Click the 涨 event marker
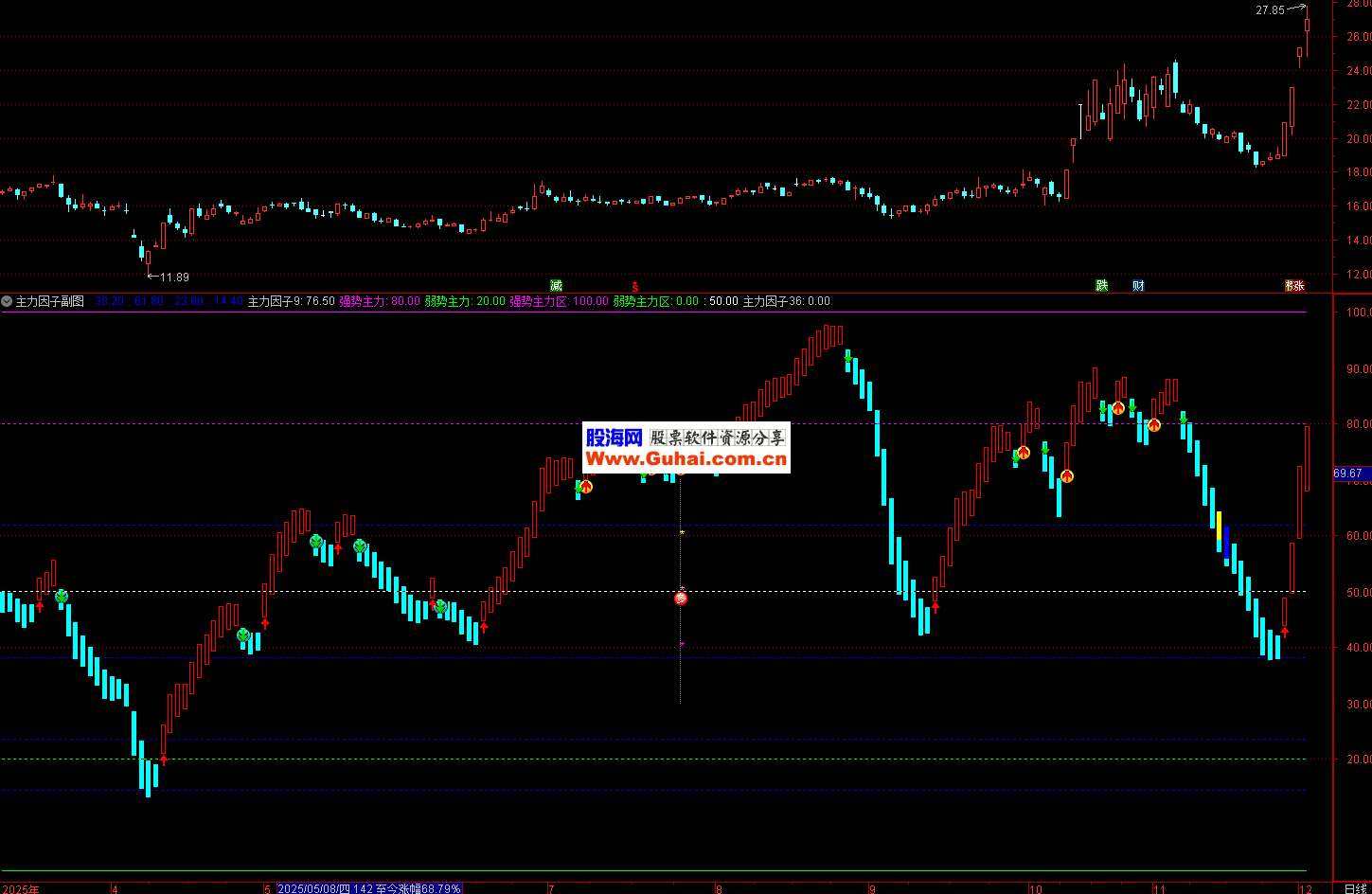 [1294, 285]
